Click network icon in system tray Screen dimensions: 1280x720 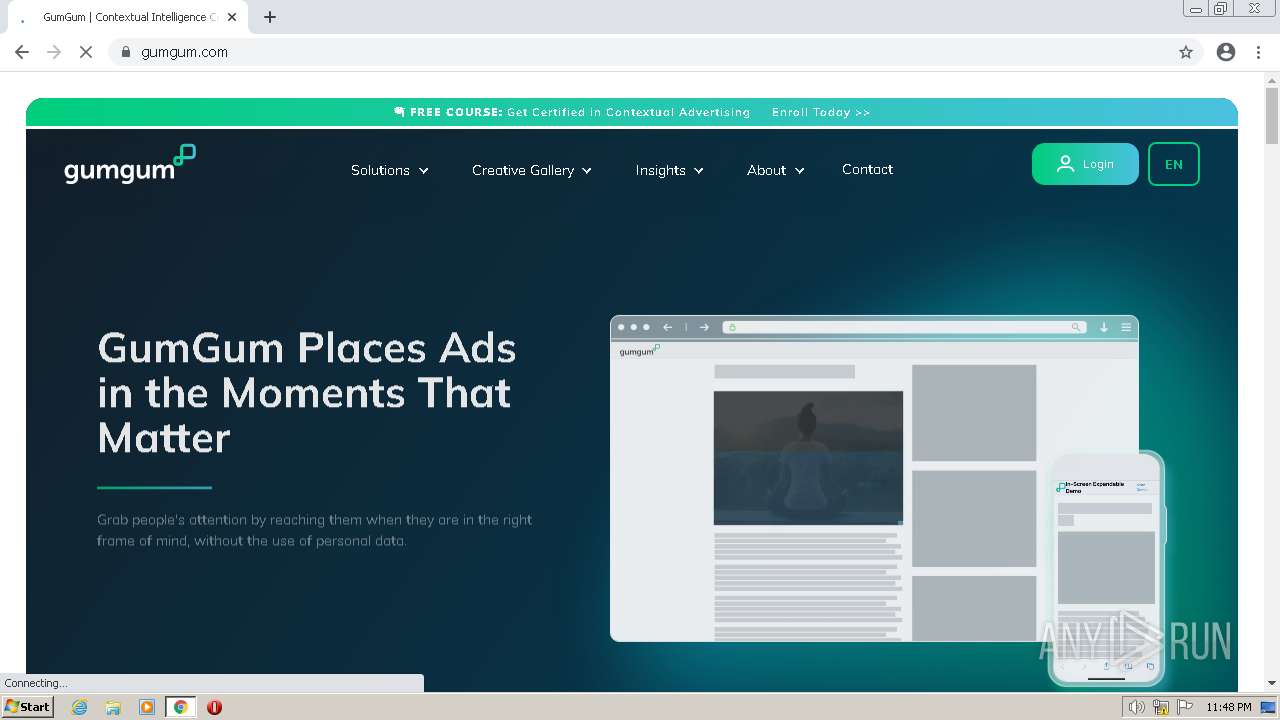pyautogui.click(x=1161, y=707)
